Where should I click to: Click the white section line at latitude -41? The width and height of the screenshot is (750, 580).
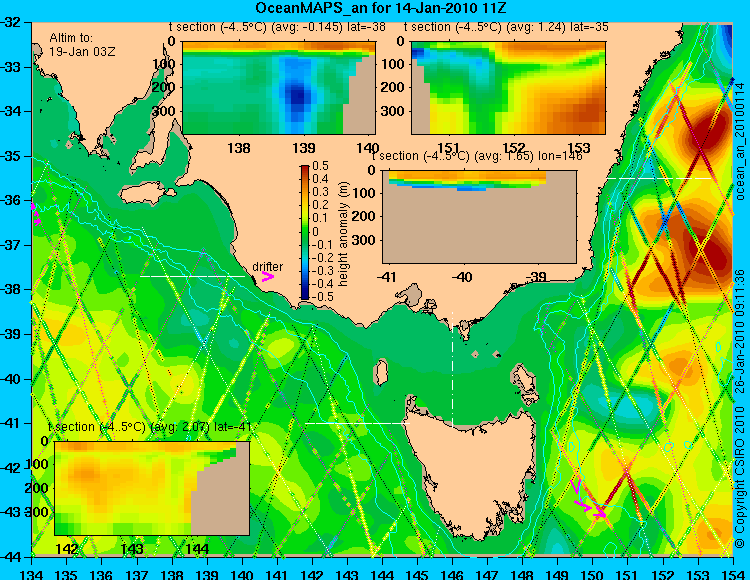tap(357, 423)
